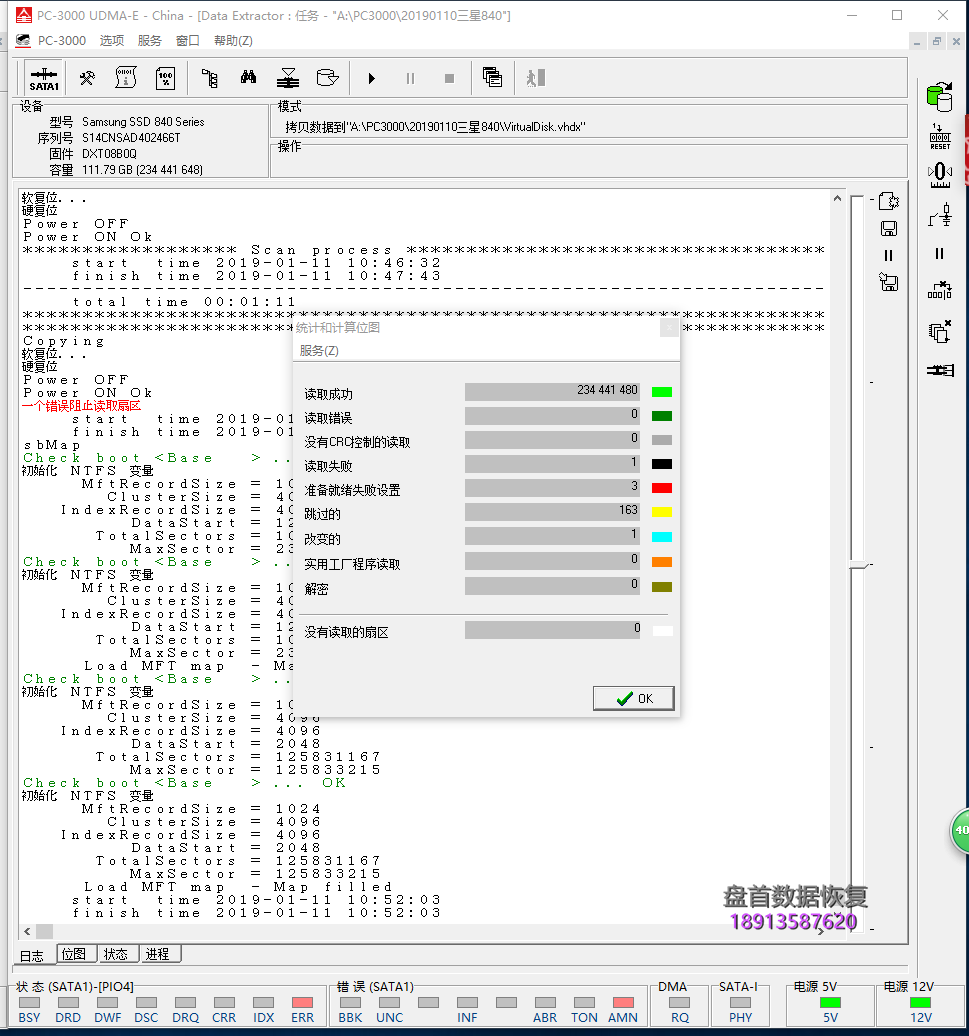The height and width of the screenshot is (1036, 969).
Task: Switch to the 状态 tab
Action: point(115,954)
